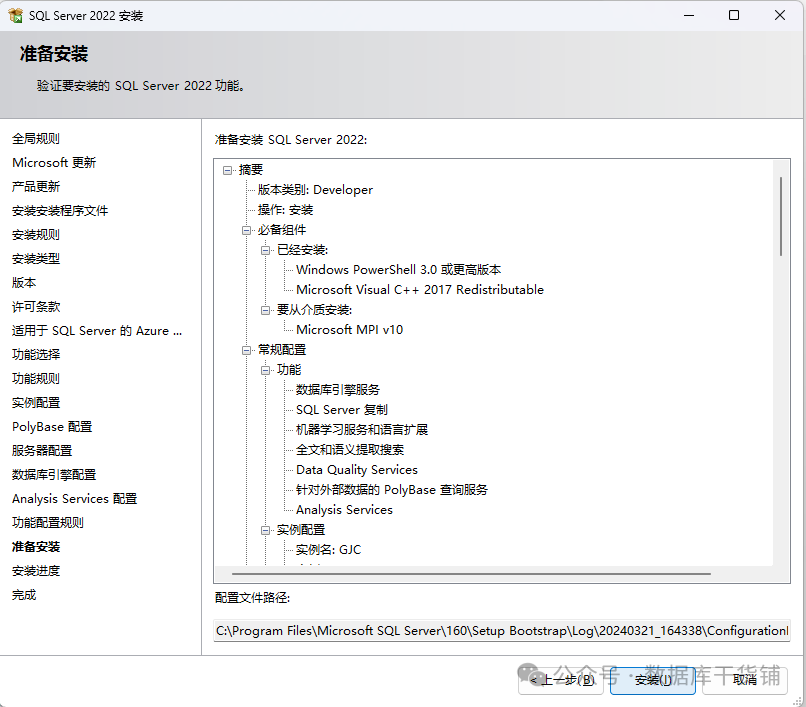The height and width of the screenshot is (707, 806).
Task: Select the 安装类型 step
Action: click(35, 259)
